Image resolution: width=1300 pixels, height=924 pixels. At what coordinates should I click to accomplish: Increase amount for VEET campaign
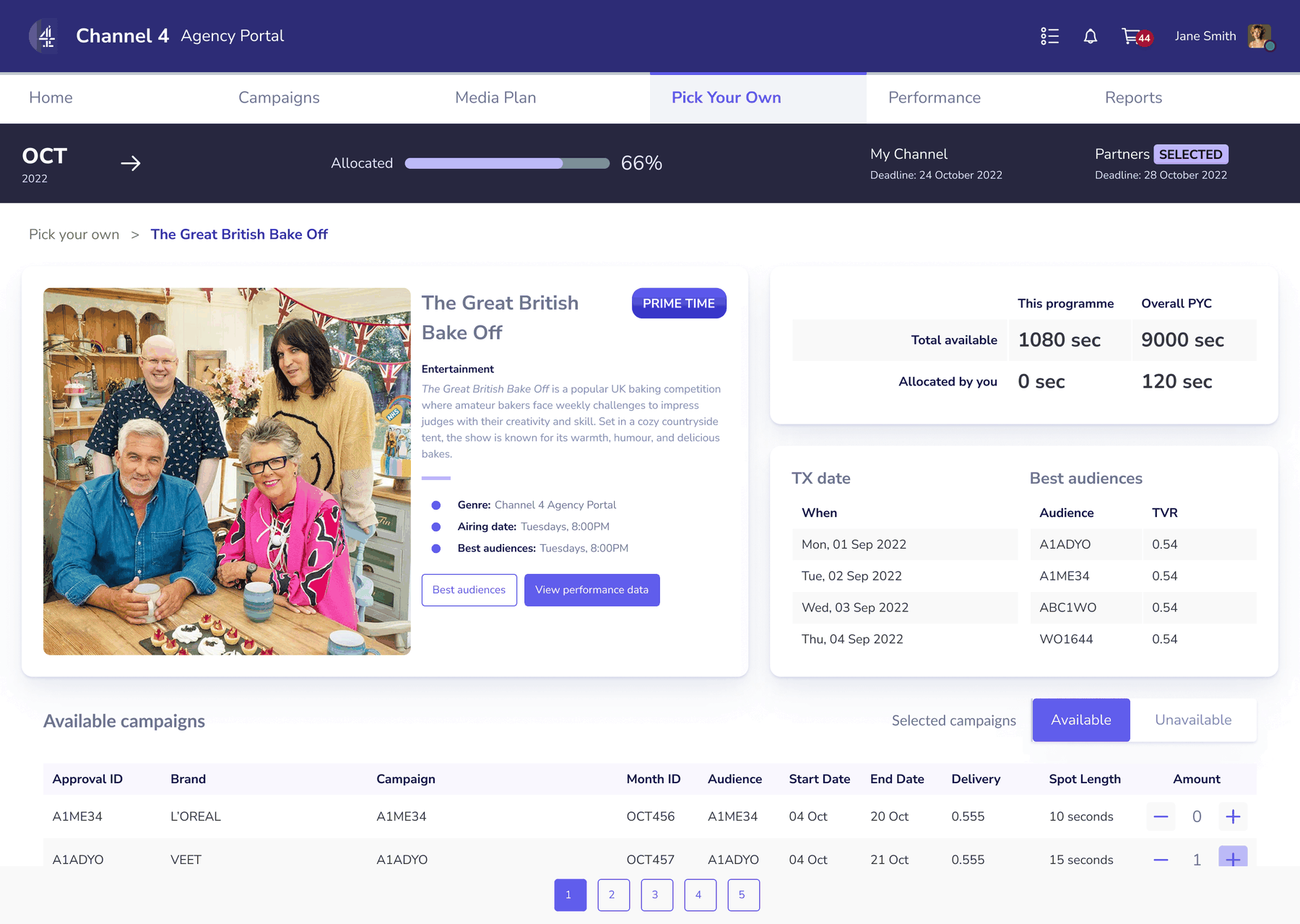click(x=1233, y=858)
